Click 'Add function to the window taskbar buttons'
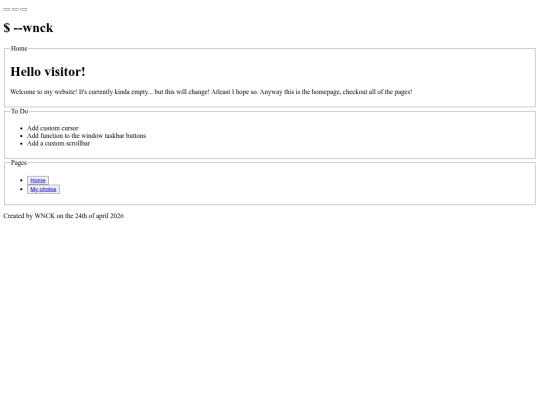Screen dimensions: 540x405 click(x=86, y=136)
